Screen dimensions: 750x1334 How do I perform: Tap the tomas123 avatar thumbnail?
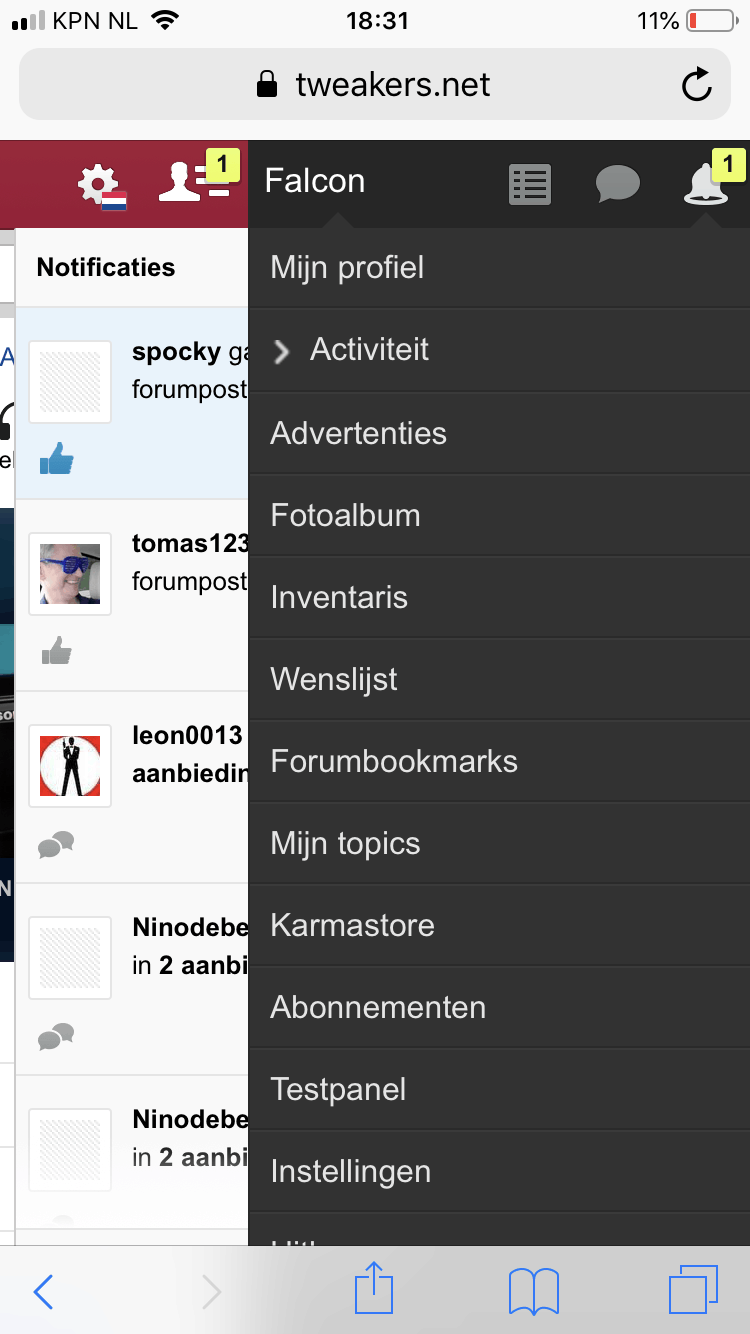(x=70, y=574)
